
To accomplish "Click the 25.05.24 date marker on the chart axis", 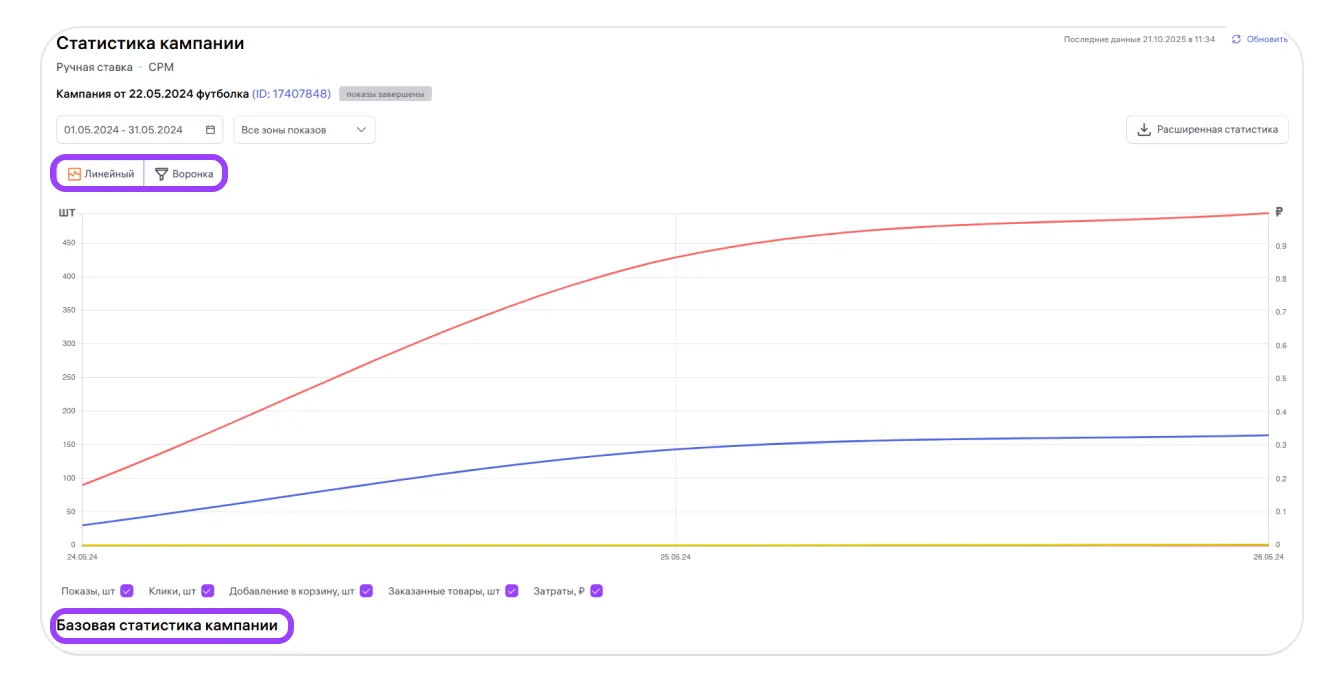I will (x=675, y=557).
